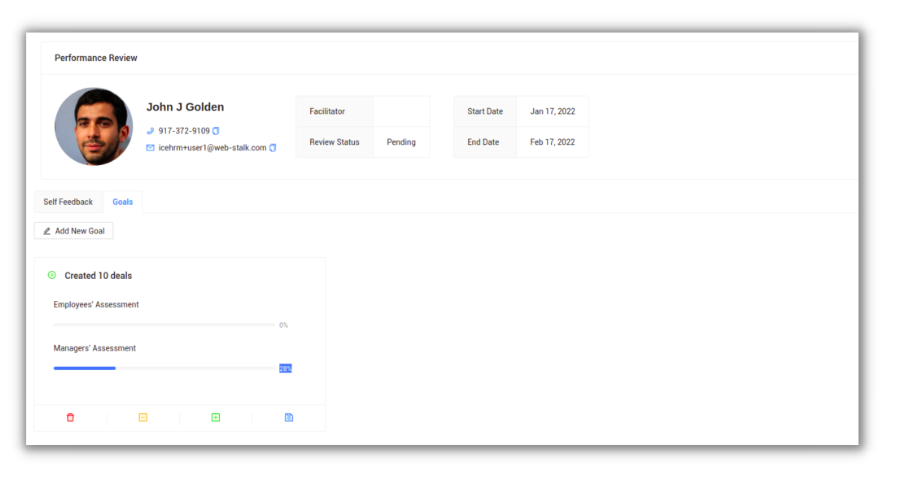Save the goal using the blue disk icon
900x500 pixels.
(289, 417)
